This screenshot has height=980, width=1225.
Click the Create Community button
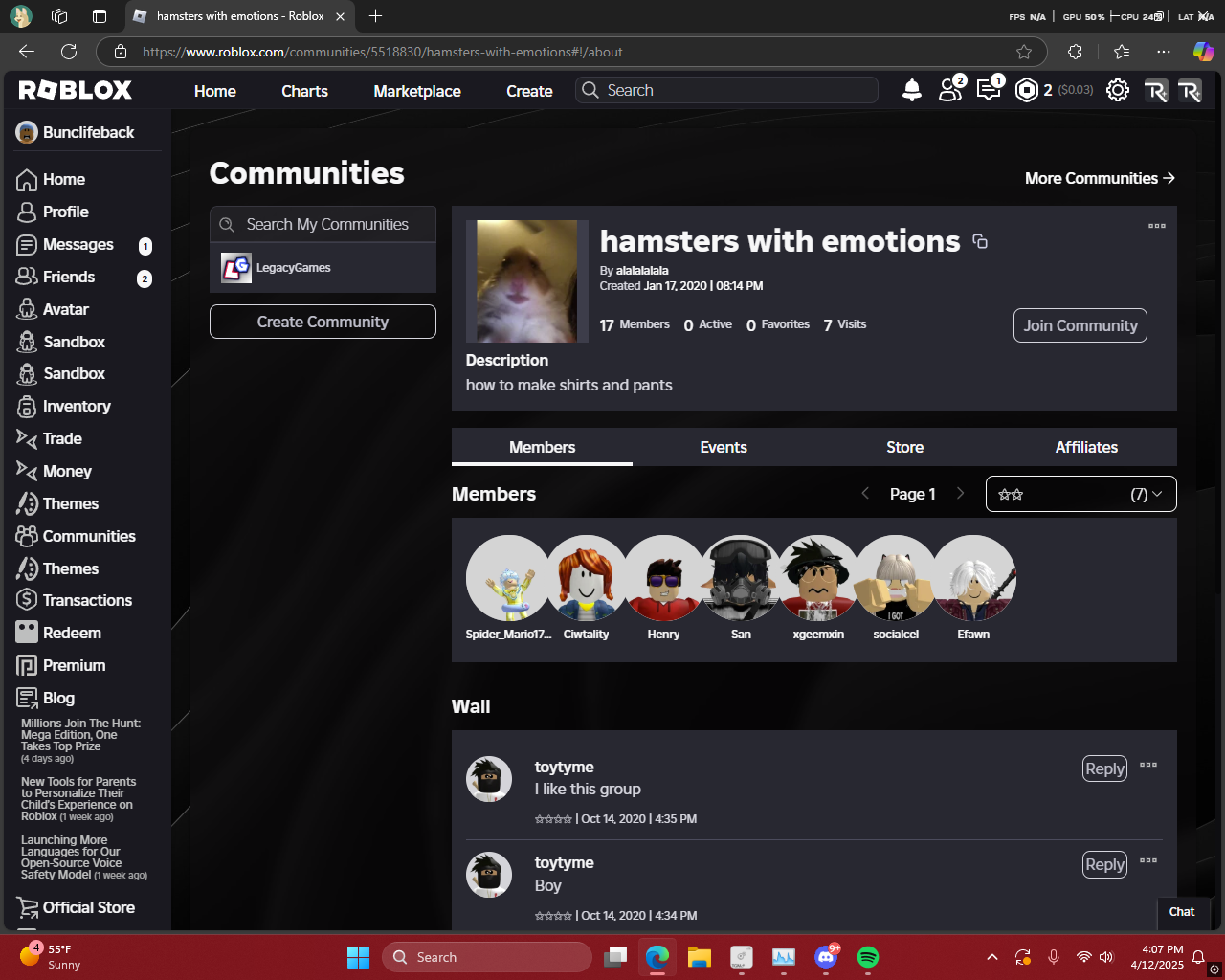tap(323, 322)
